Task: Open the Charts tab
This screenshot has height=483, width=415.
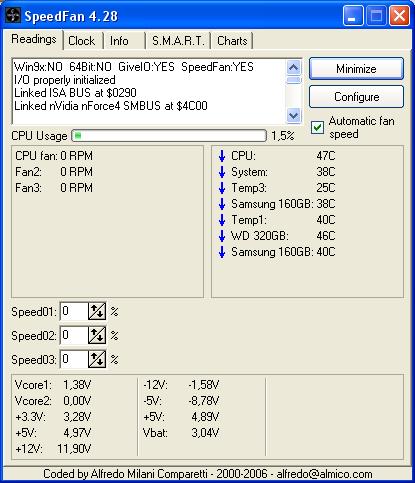Action: tap(232, 41)
